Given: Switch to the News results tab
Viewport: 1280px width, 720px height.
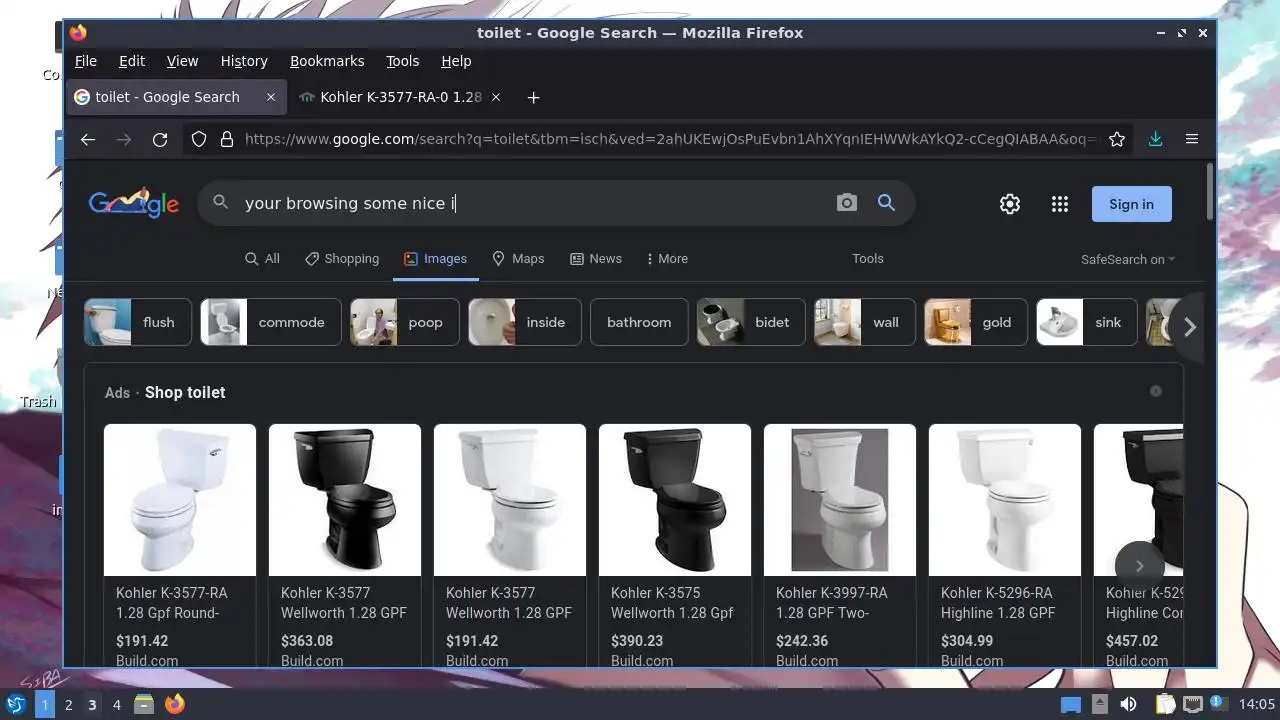Looking at the screenshot, I should tap(596, 258).
